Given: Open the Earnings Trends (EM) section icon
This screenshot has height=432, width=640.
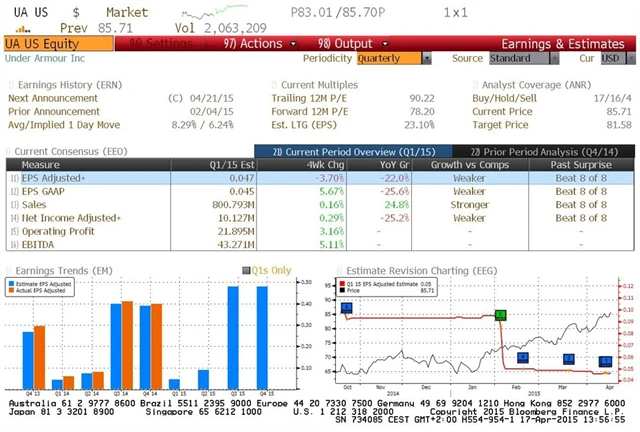Looking at the screenshot, I should [x=9, y=270].
